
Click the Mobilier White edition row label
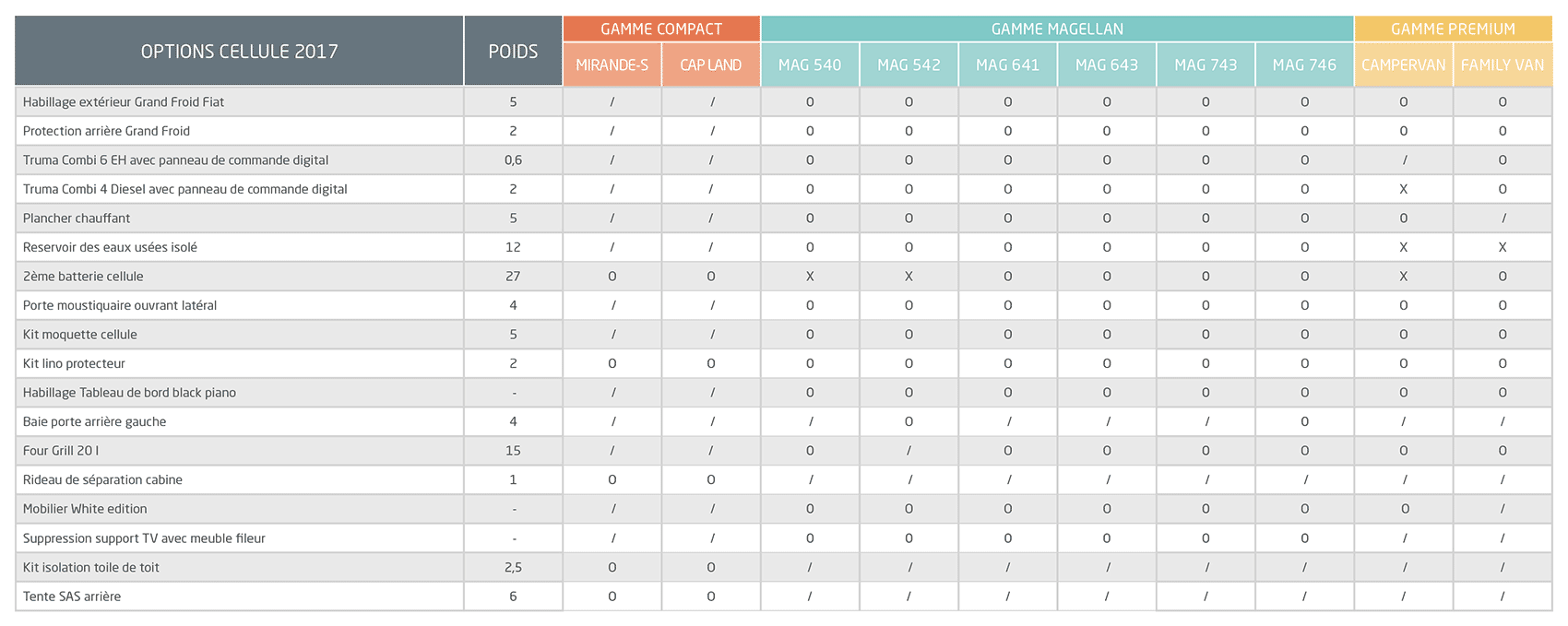[85, 509]
